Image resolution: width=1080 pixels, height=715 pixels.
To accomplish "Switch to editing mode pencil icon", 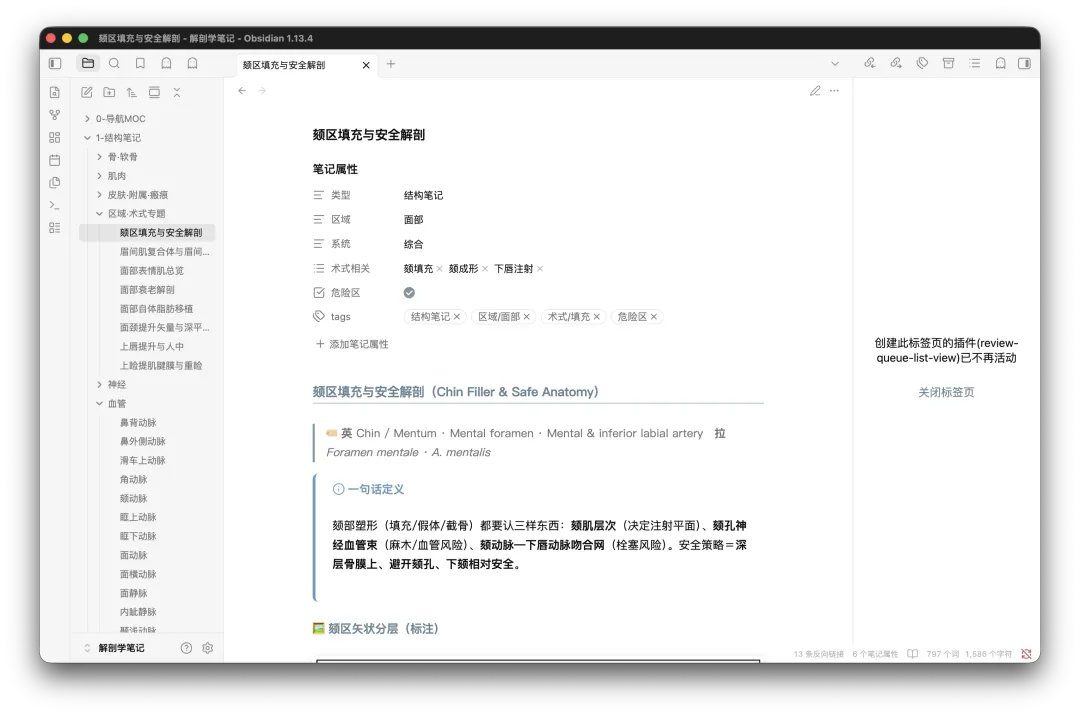I will [815, 90].
